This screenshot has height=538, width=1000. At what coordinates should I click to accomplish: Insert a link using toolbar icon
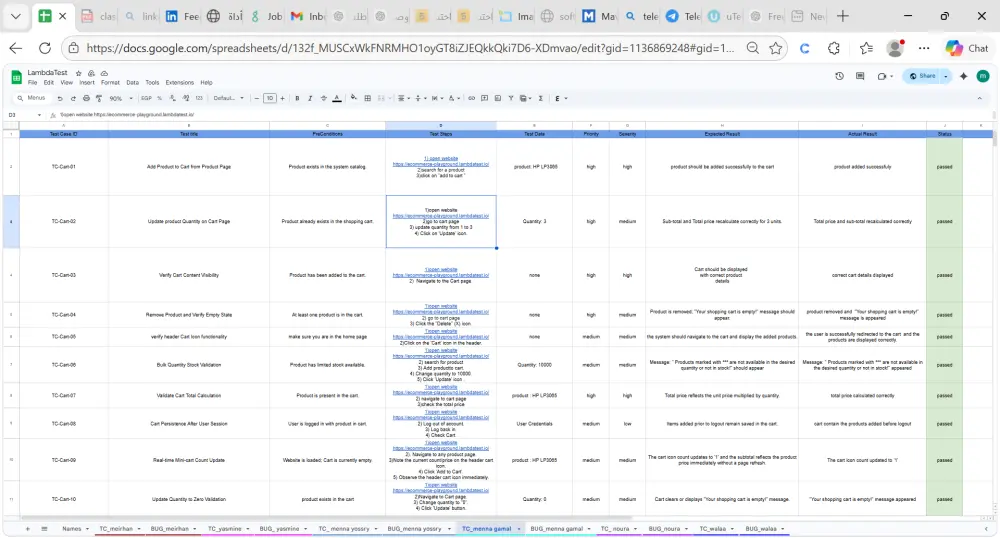471,98
